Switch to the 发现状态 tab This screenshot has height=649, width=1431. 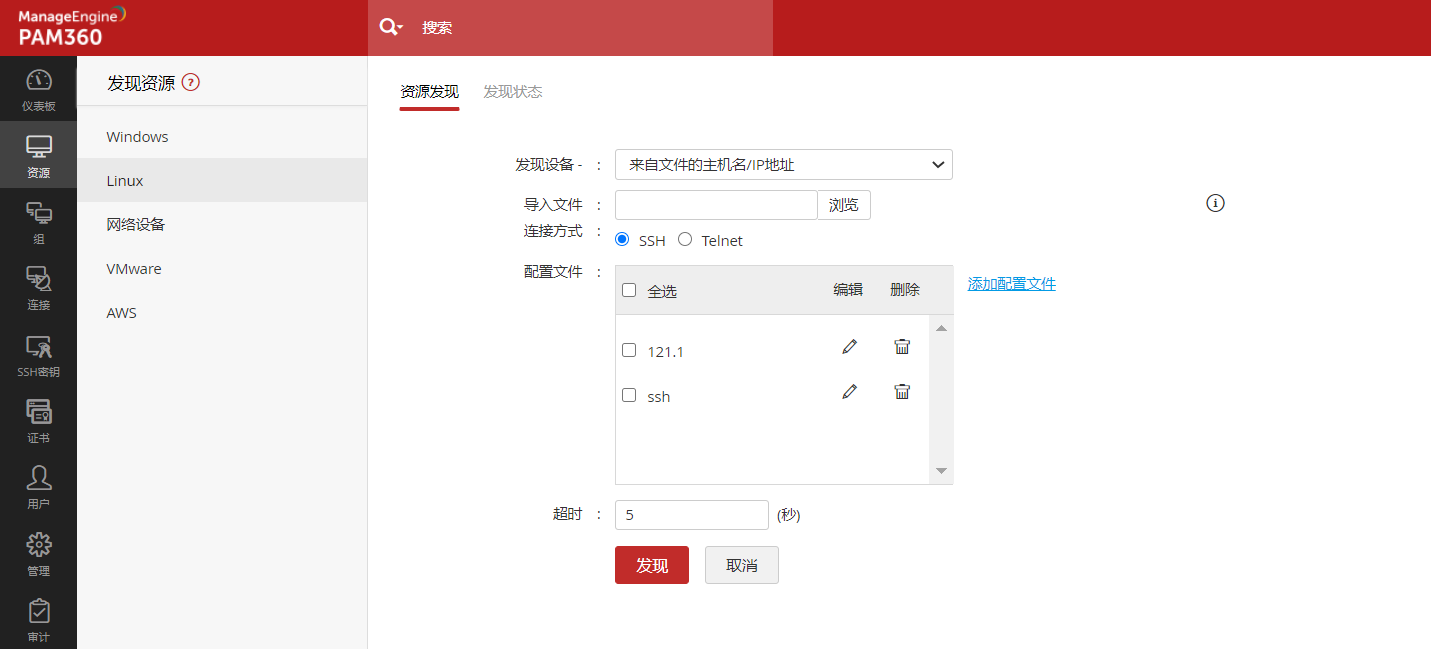[x=513, y=92]
